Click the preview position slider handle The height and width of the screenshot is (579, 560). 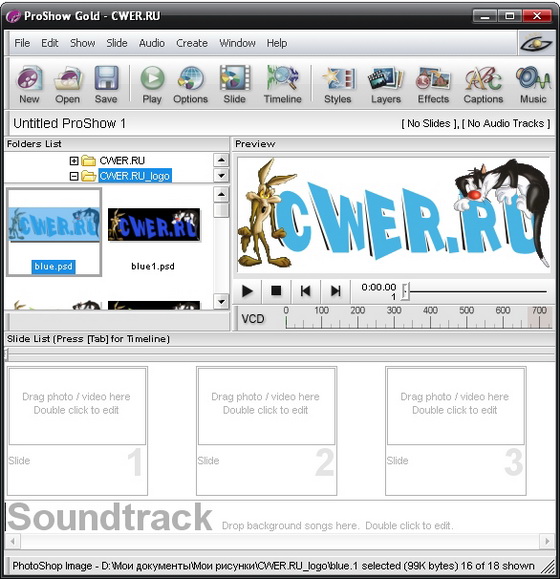(x=405, y=291)
